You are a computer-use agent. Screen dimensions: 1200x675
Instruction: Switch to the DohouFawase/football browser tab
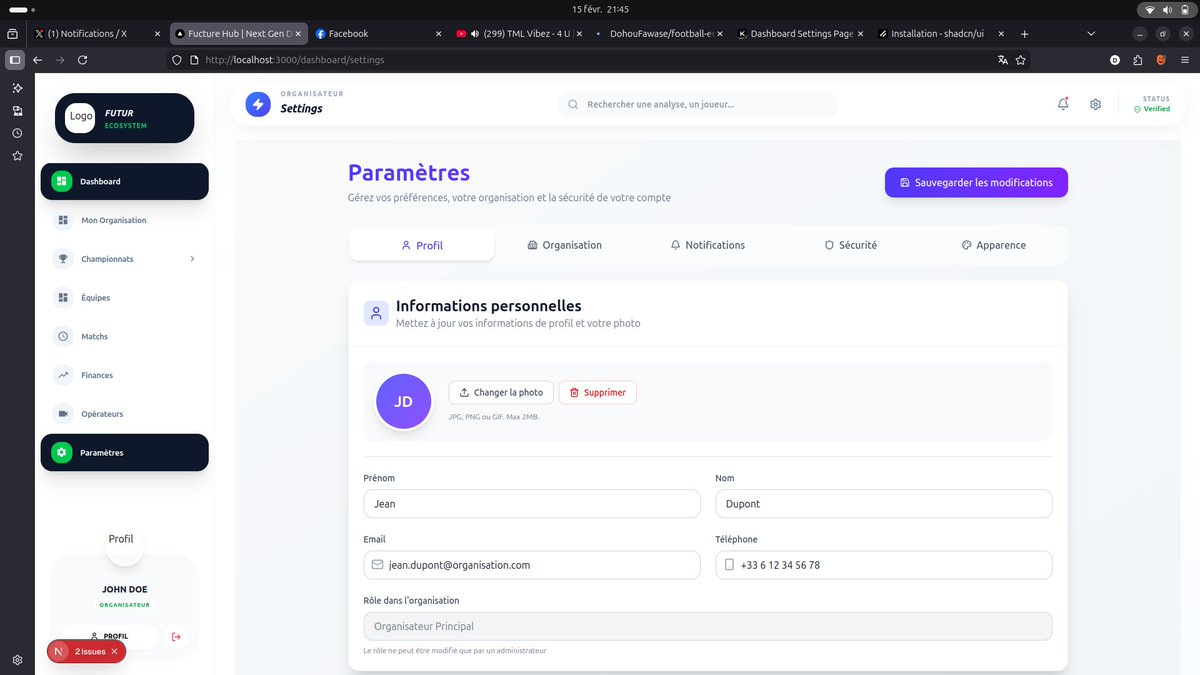(657, 33)
